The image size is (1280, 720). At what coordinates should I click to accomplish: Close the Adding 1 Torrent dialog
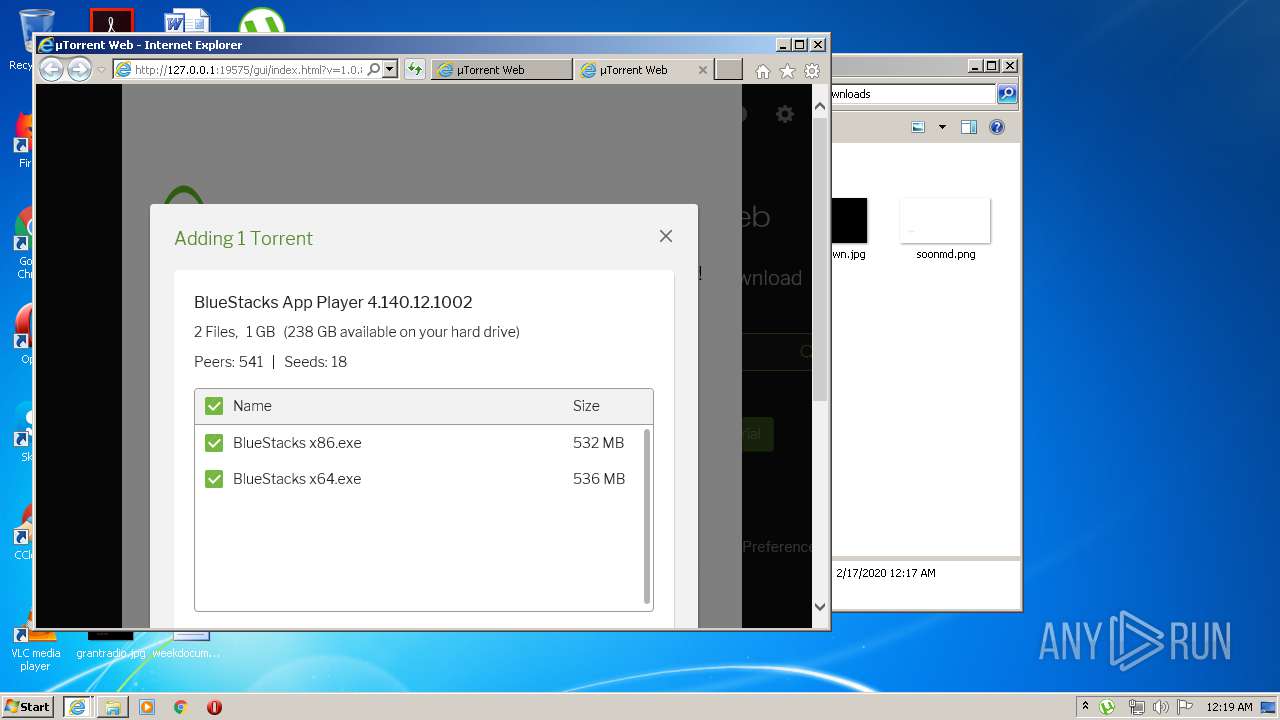(666, 236)
